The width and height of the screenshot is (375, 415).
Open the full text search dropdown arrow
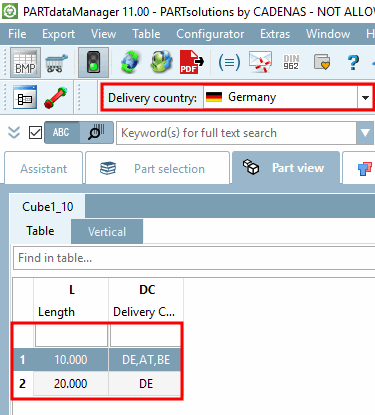365,133
